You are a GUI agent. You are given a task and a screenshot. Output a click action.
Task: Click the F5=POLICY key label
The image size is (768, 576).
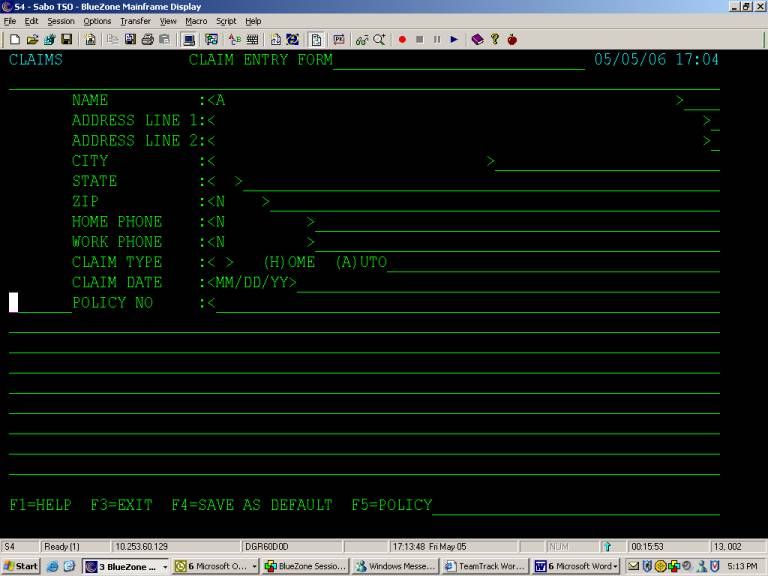pos(392,505)
